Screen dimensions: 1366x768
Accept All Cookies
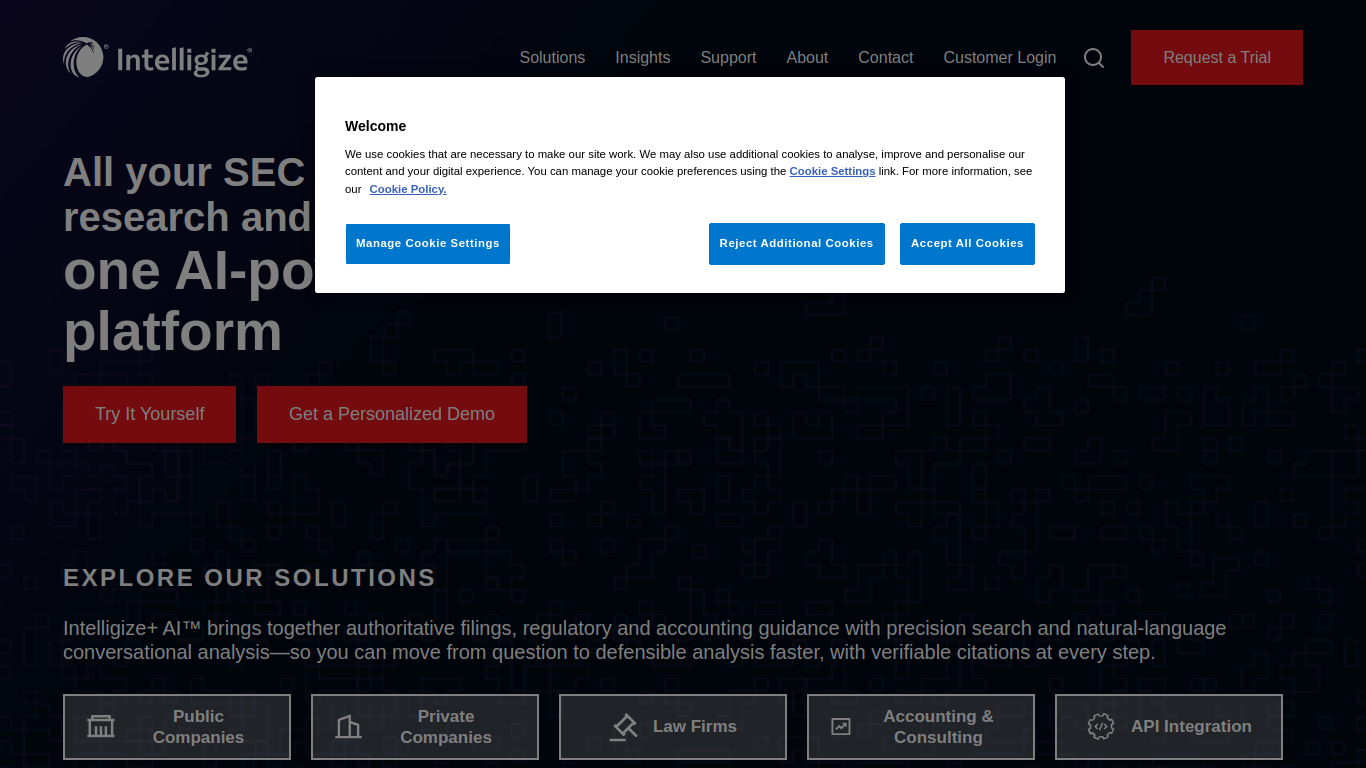pos(967,244)
